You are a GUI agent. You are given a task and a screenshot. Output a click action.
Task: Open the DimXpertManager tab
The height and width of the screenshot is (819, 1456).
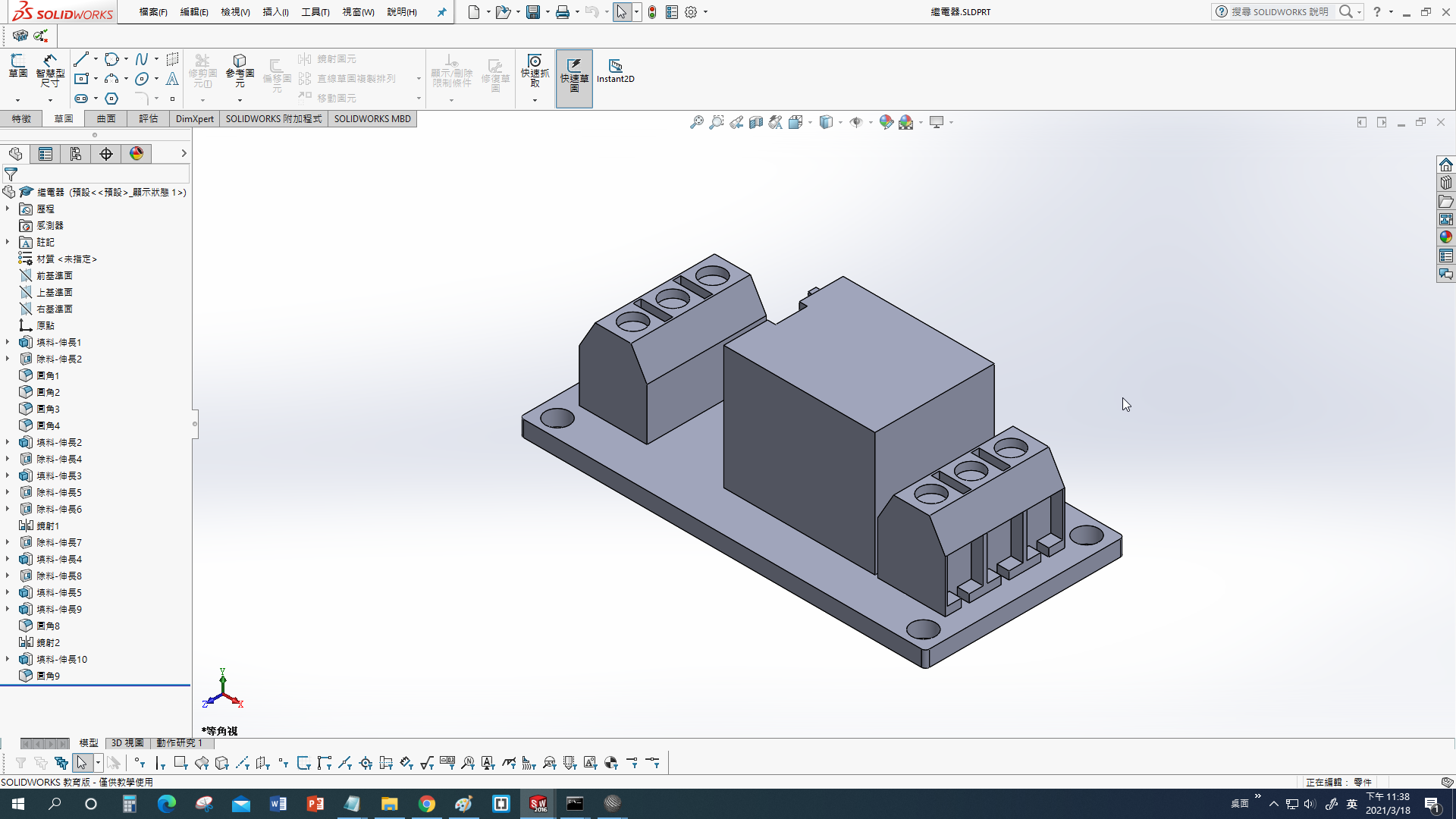106,154
